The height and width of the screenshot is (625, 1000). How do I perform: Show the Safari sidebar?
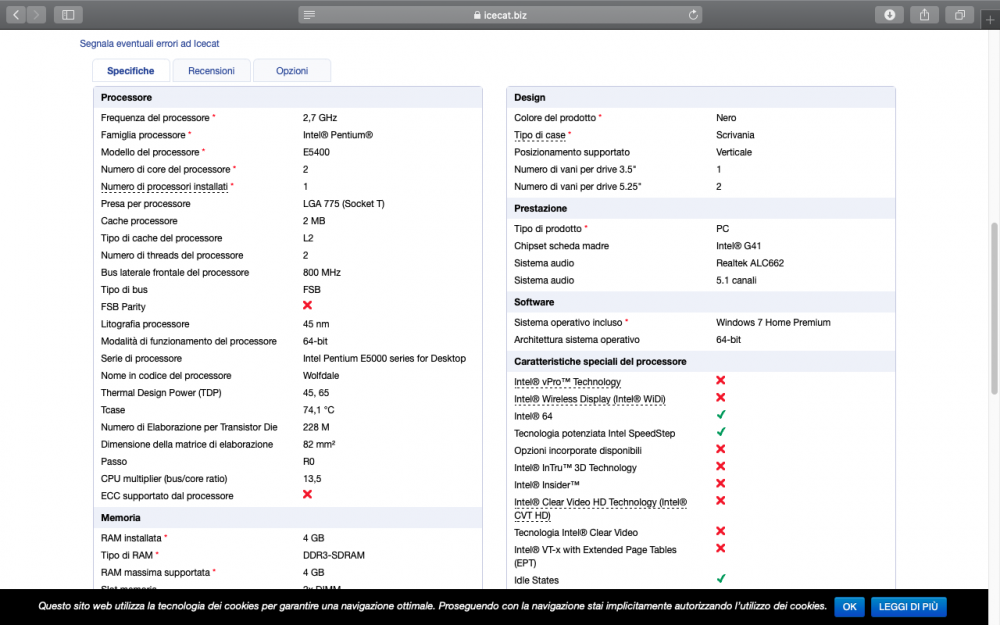click(x=68, y=15)
